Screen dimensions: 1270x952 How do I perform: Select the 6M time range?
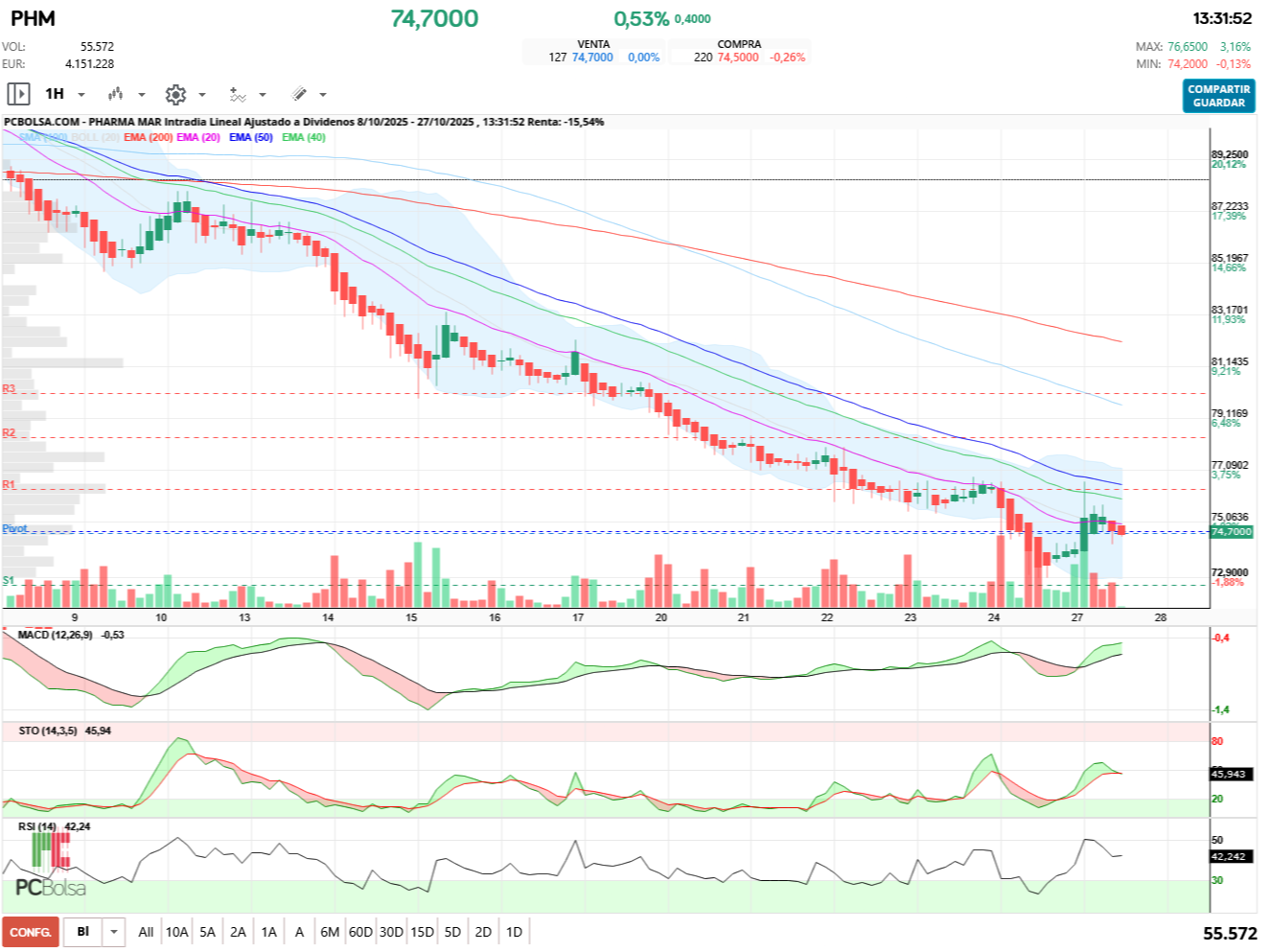coord(330,932)
